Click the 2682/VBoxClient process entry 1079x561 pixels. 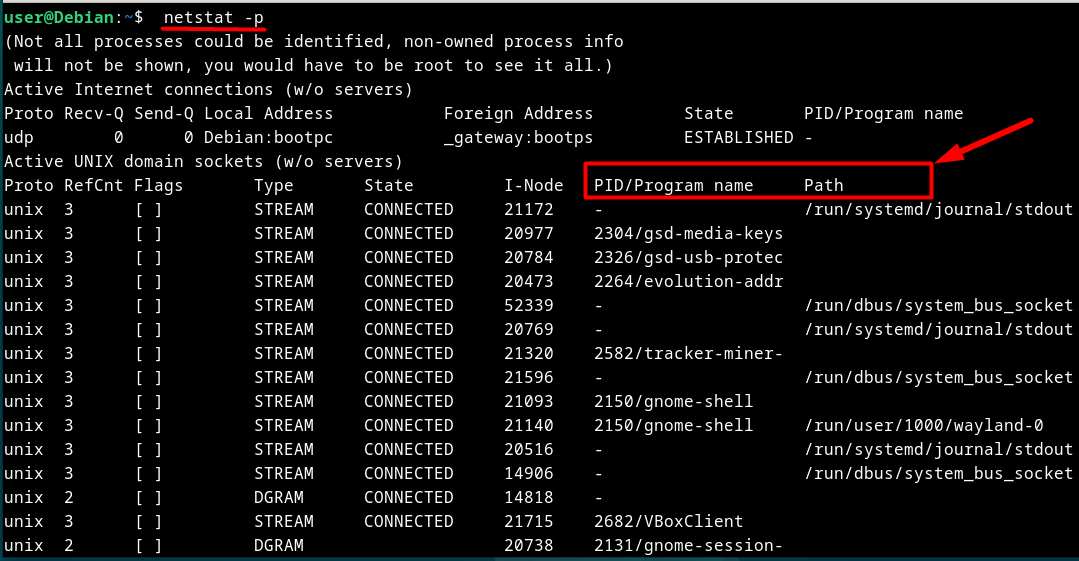(668, 521)
